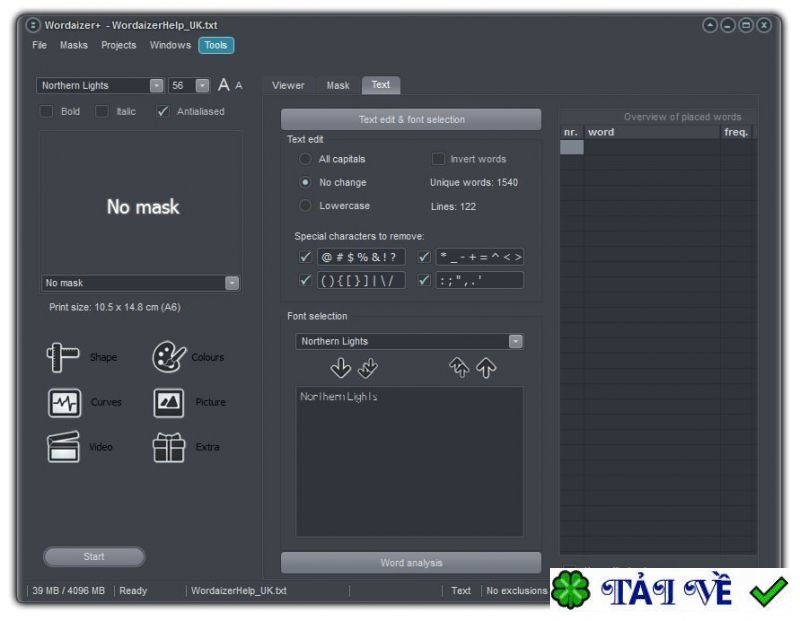Click the Wordaizer app icon in title bar
Viewport: 800px width, 621px height.
[x=33, y=25]
